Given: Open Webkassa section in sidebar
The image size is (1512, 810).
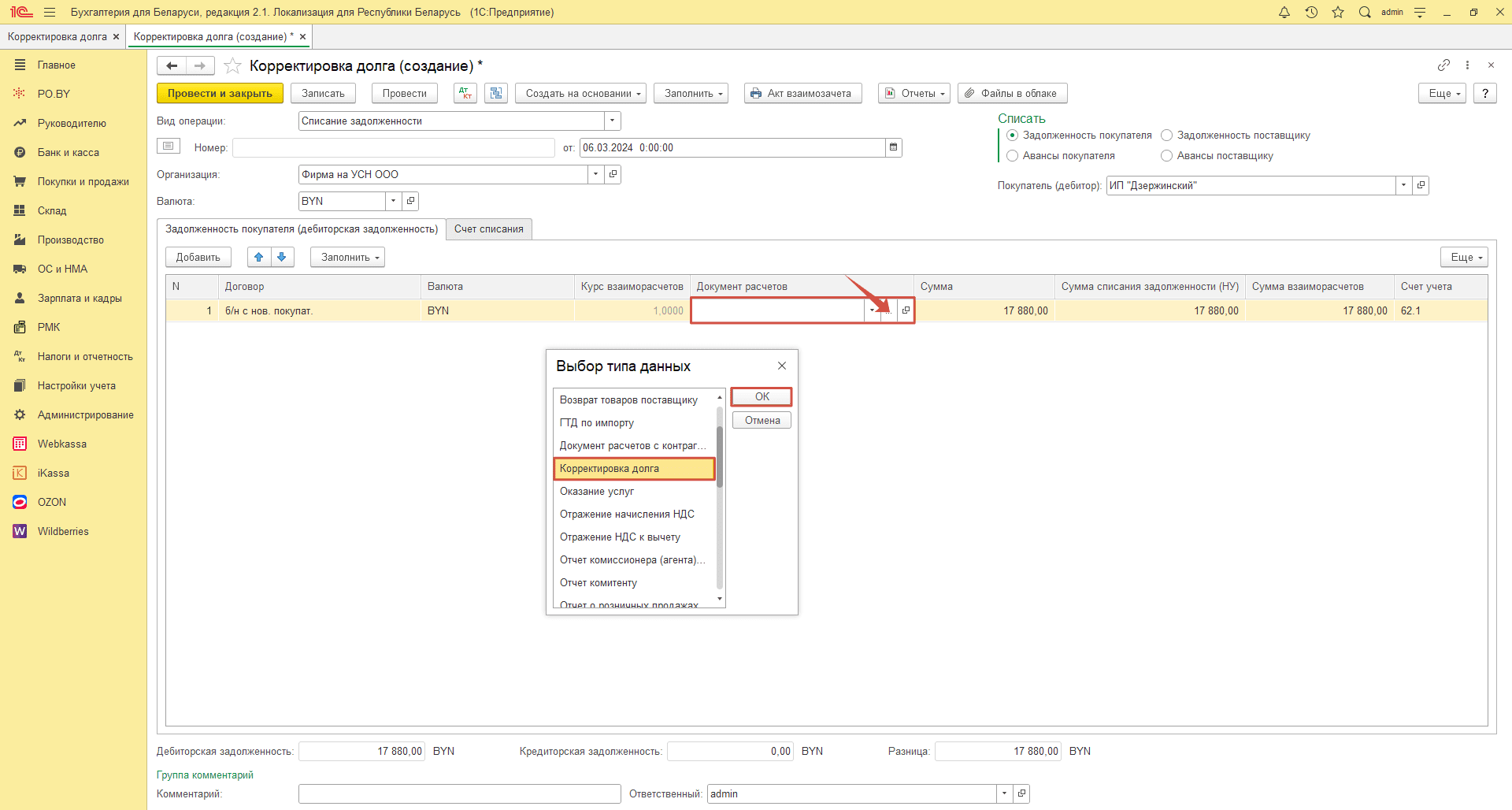Looking at the screenshot, I should pos(62,444).
